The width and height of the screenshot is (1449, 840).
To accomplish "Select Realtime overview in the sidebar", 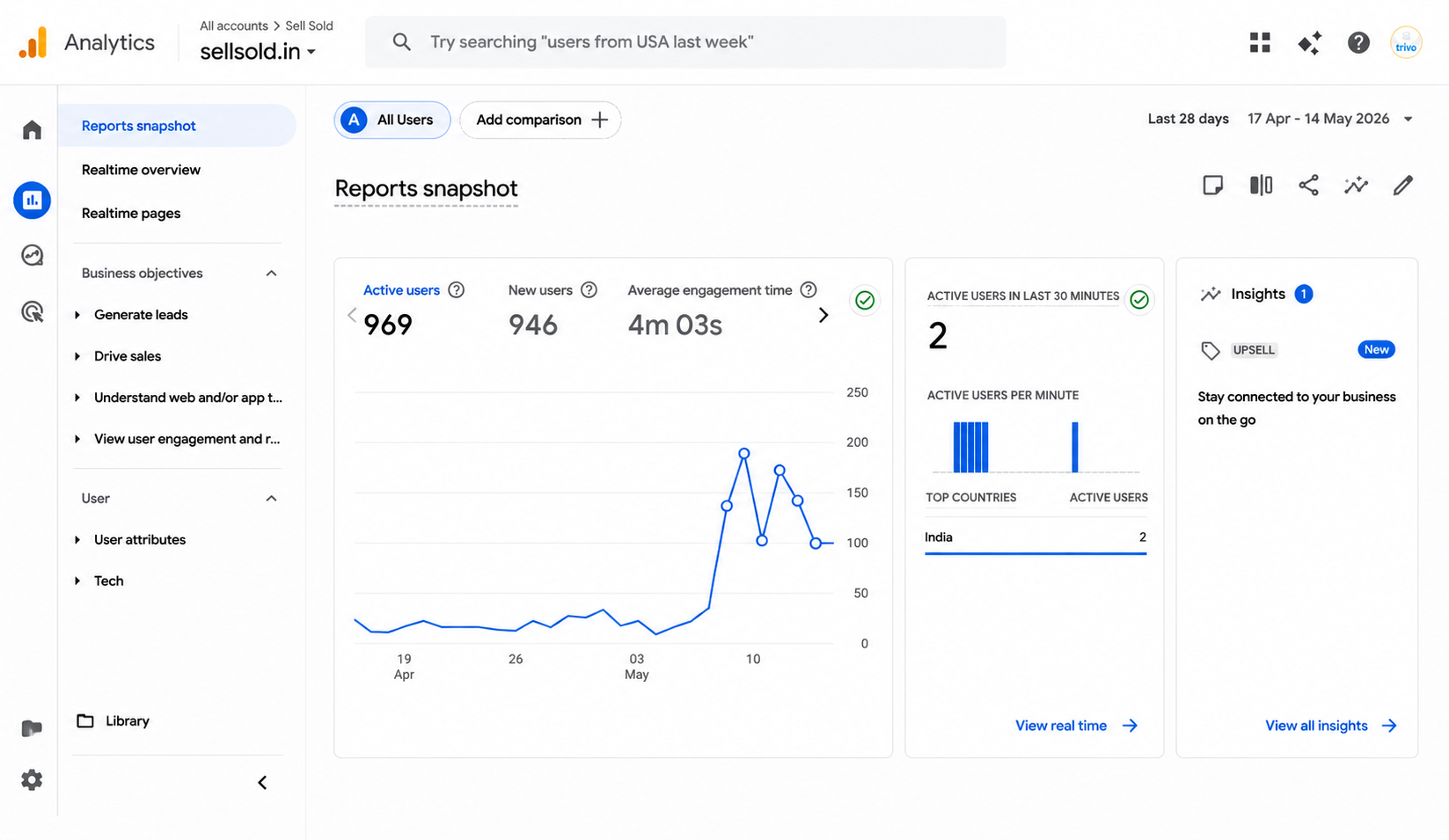I will point(141,170).
